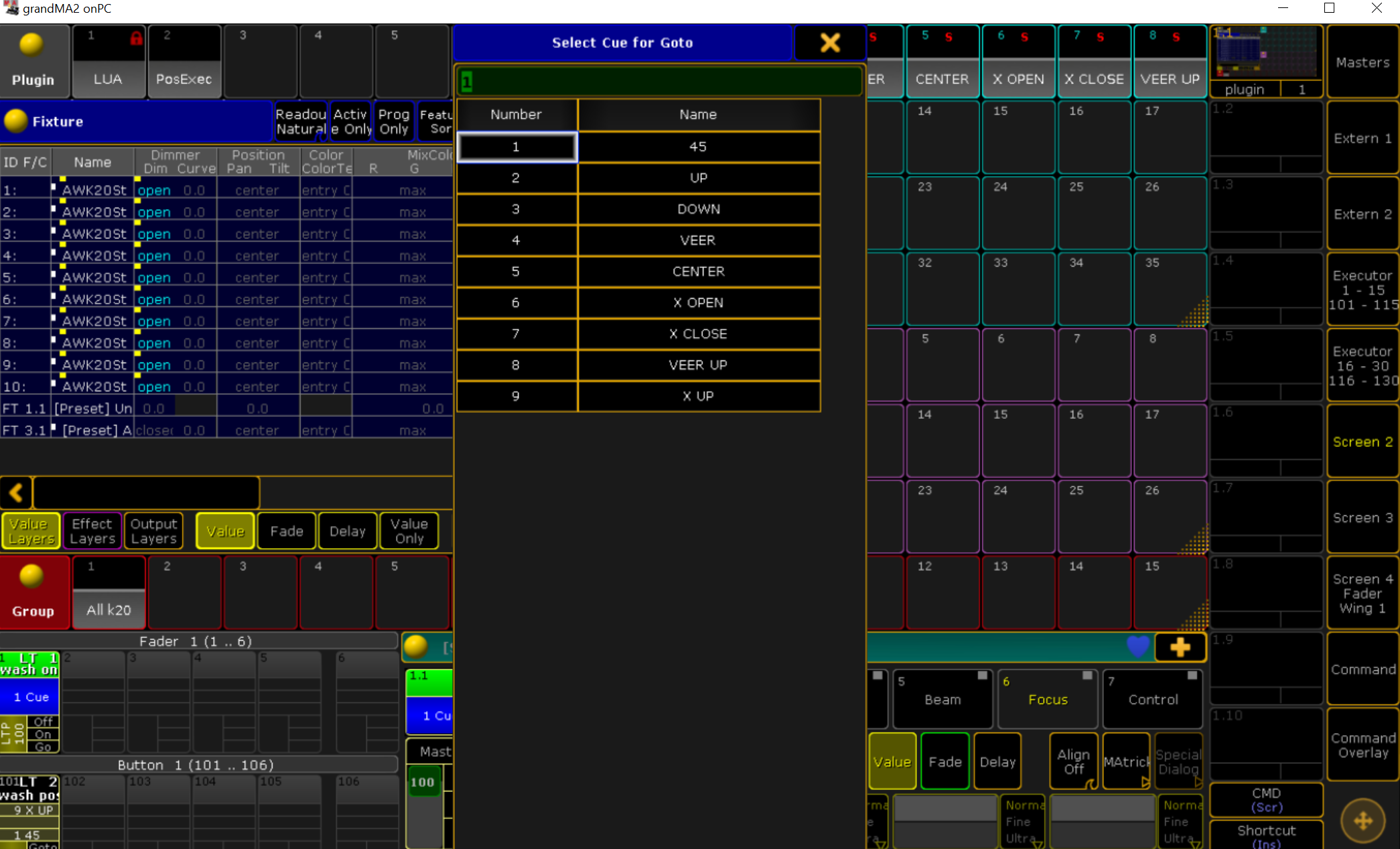Toggle Value Layers button

31,531
